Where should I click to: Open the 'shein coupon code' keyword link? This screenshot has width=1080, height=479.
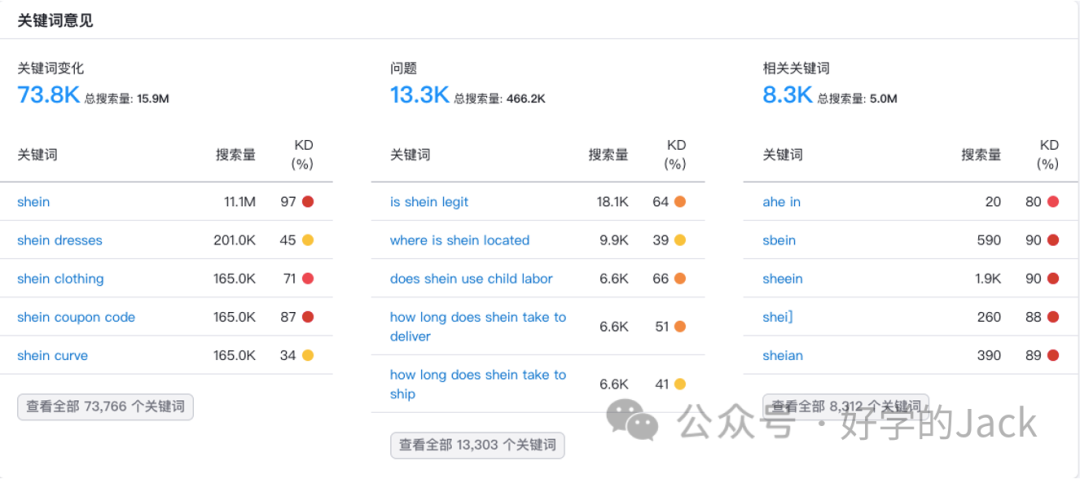(76, 317)
